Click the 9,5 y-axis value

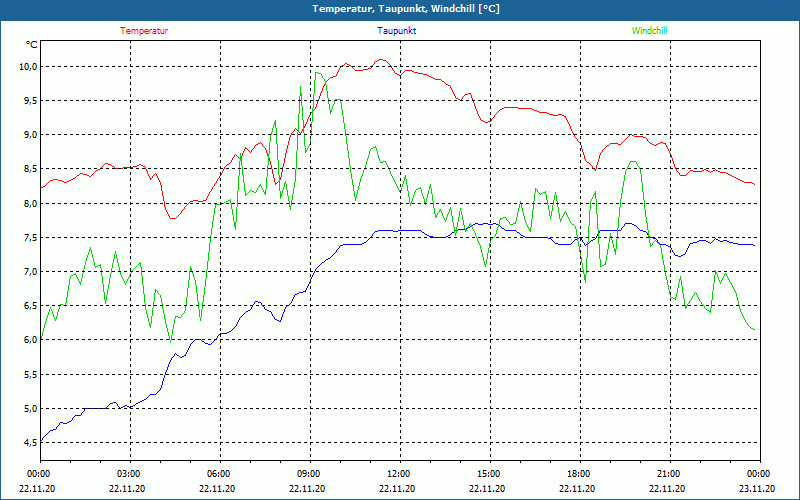30,101
